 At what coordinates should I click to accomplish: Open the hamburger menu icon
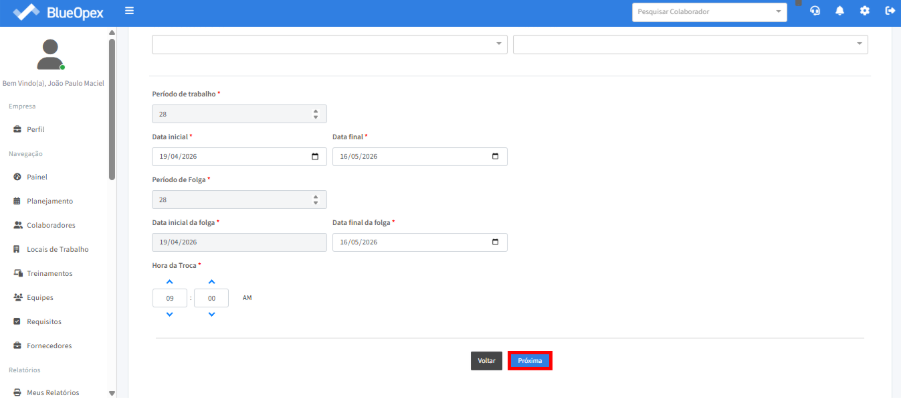[x=129, y=11]
